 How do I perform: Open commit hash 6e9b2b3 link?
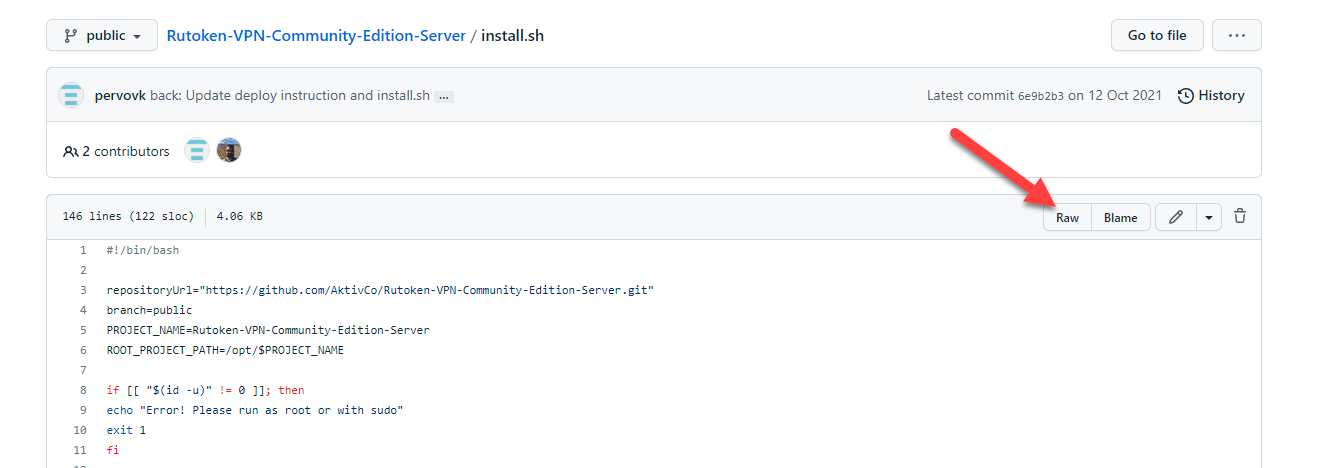1041,96
